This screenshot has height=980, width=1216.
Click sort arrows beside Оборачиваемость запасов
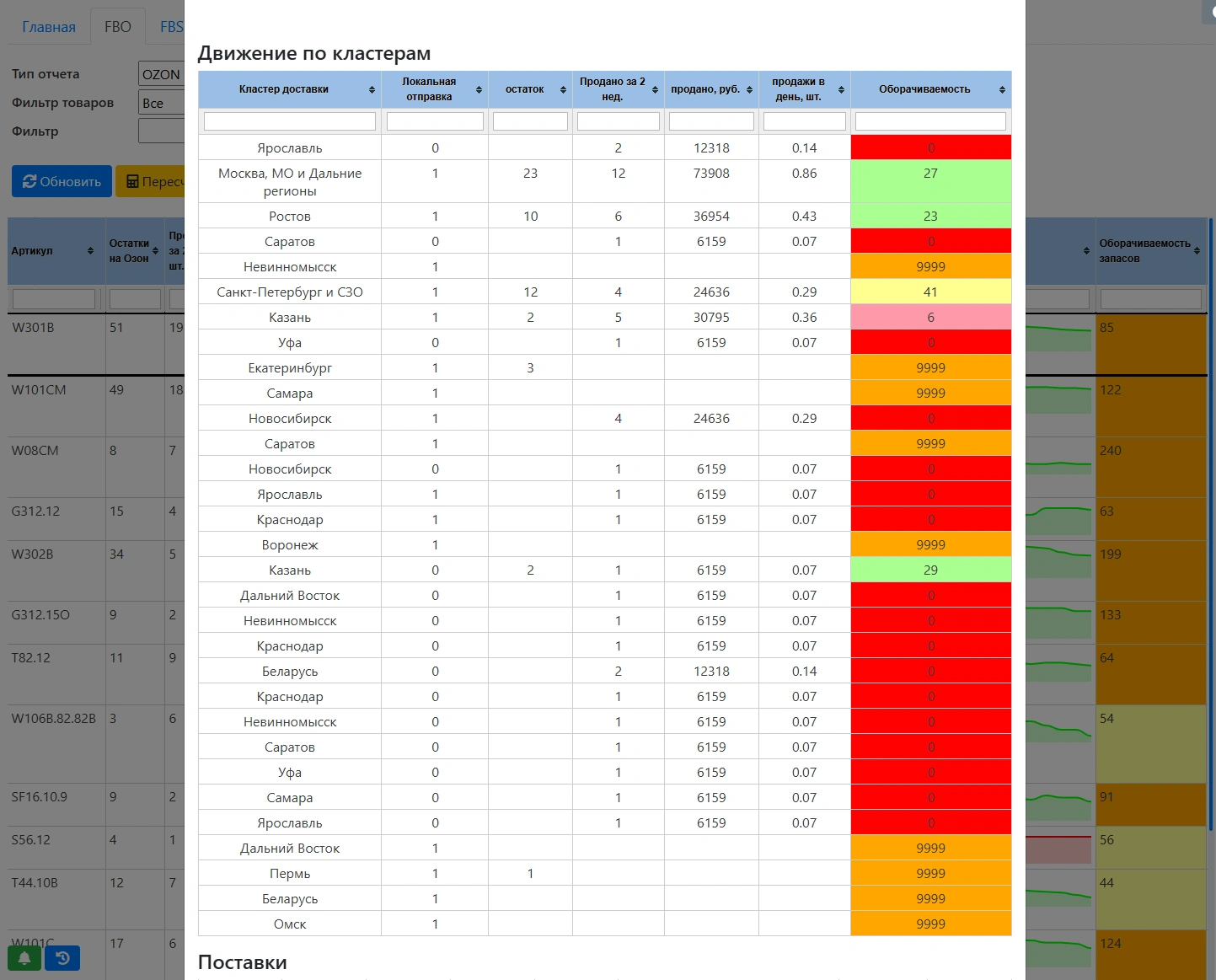(x=1197, y=251)
